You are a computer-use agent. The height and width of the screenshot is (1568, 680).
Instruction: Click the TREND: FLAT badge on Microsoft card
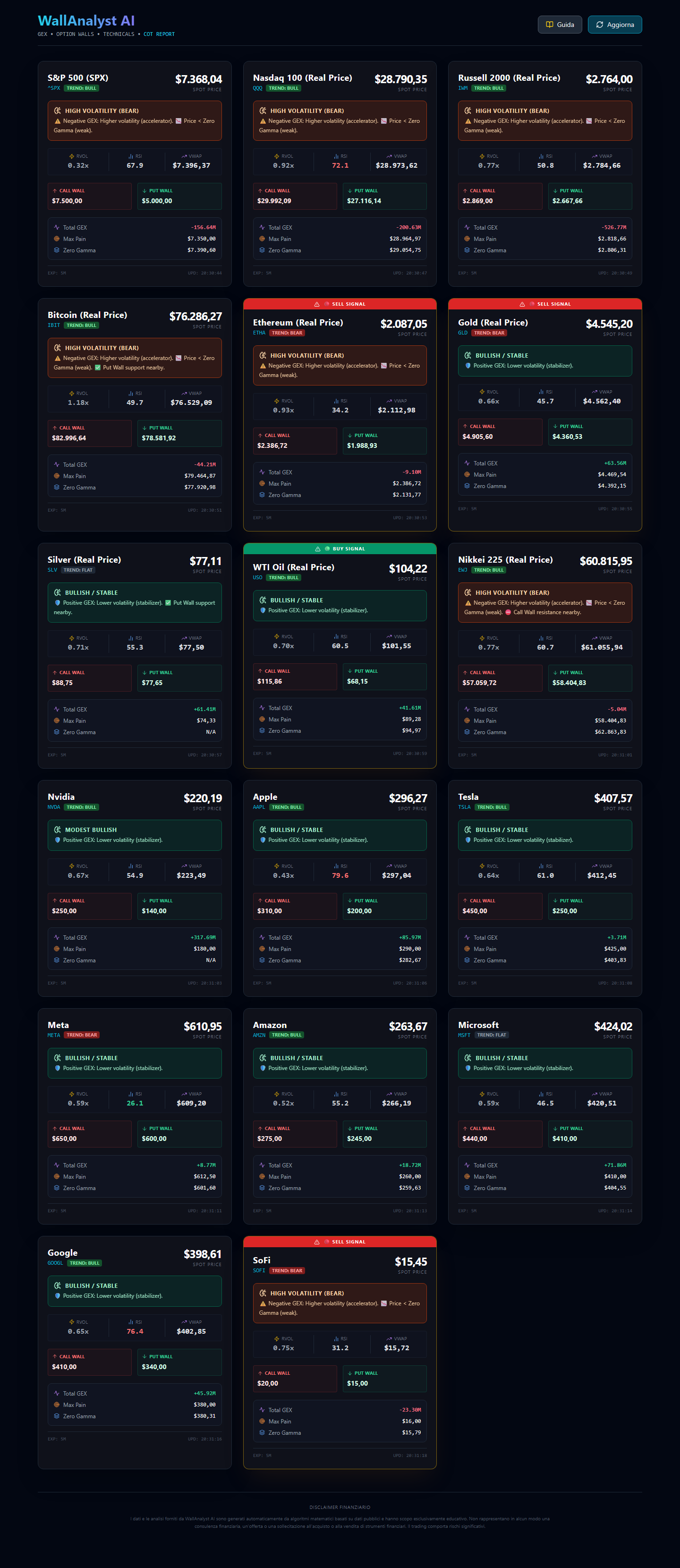click(492, 1035)
